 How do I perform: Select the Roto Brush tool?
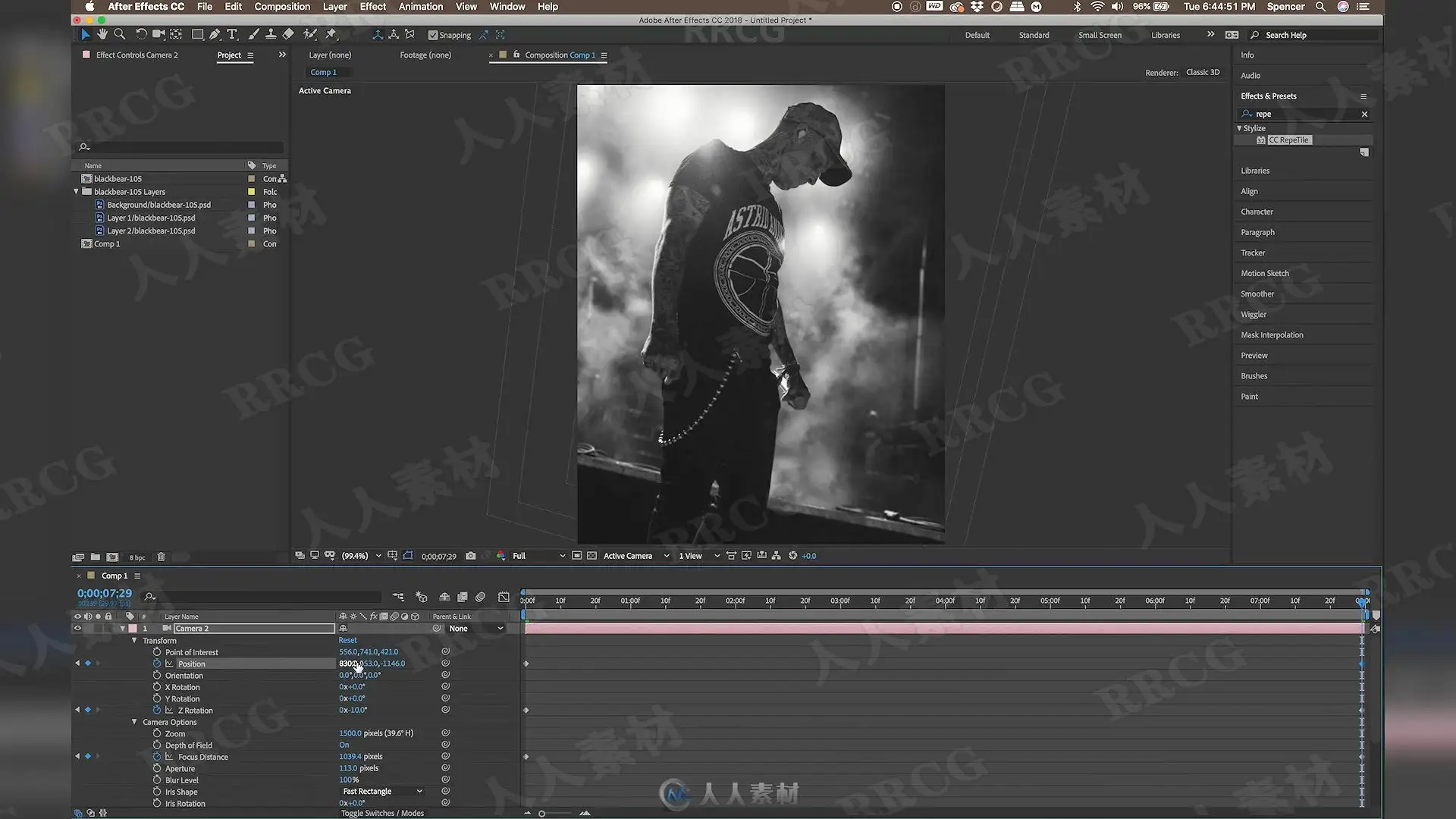[309, 34]
